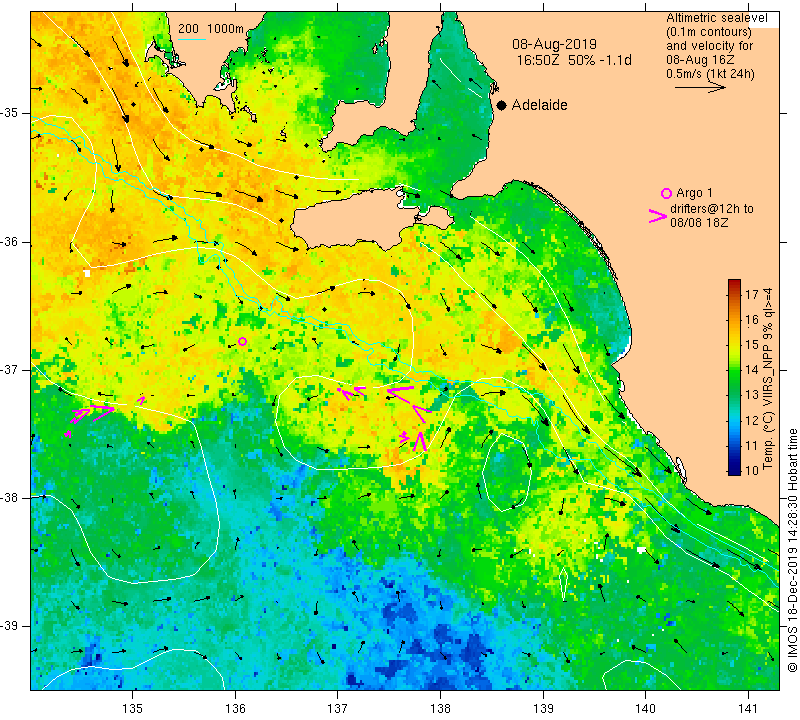This screenshot has width=800, height=720.
Task: Click latitude label -36
Action: (x=10, y=241)
